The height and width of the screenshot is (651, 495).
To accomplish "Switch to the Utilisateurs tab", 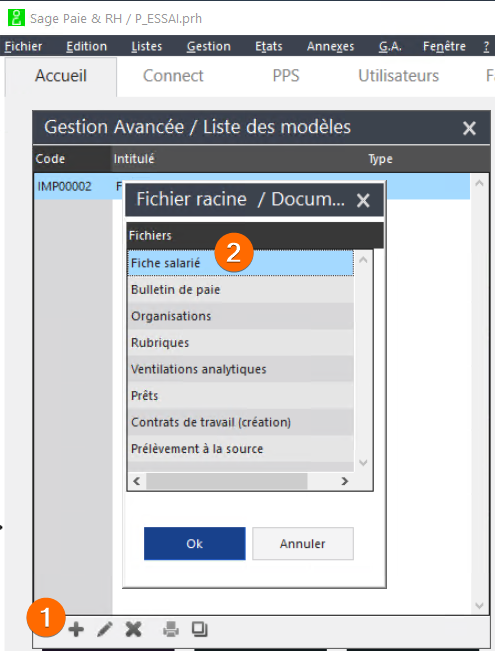I will pos(398,76).
